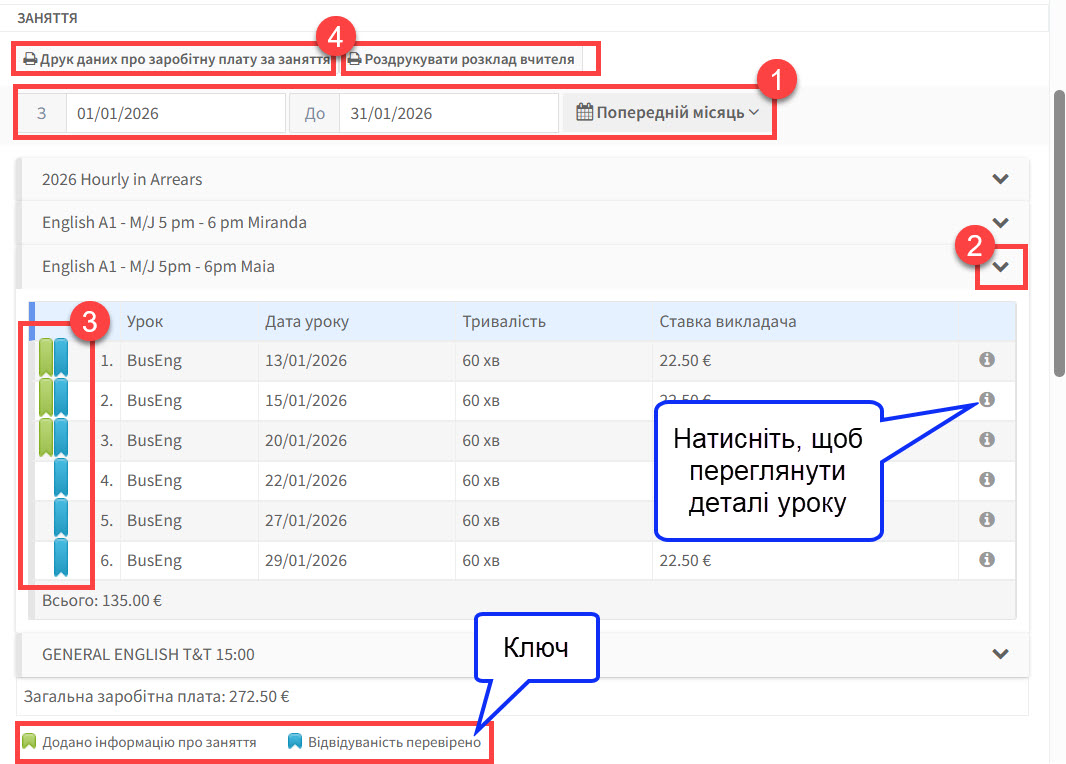Collapse English A1 Maia class section
1066x764 pixels.
click(1000, 267)
